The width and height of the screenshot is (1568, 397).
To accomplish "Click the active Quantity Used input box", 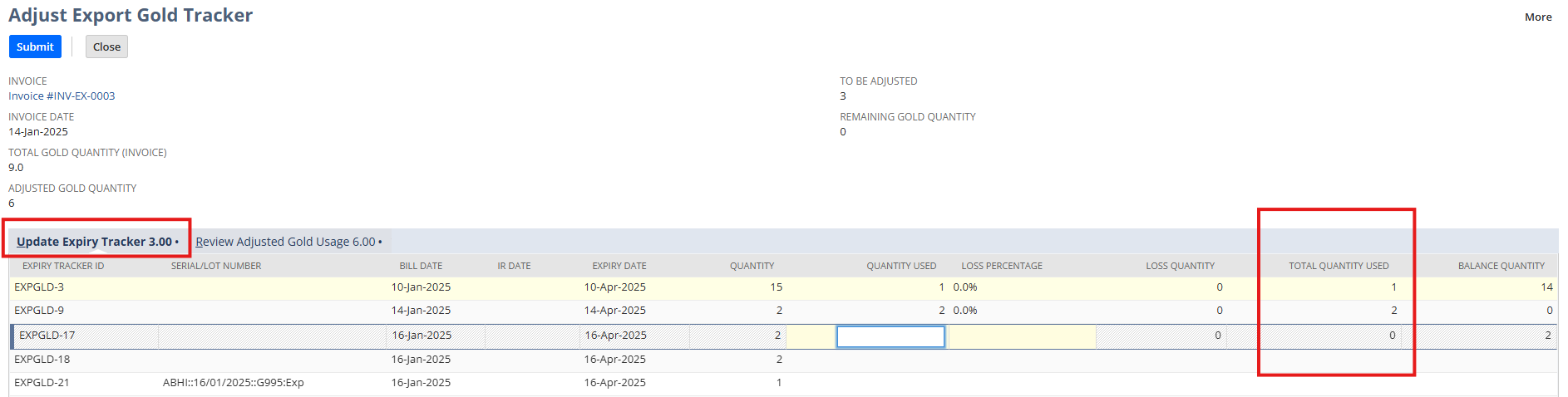I will [x=890, y=336].
